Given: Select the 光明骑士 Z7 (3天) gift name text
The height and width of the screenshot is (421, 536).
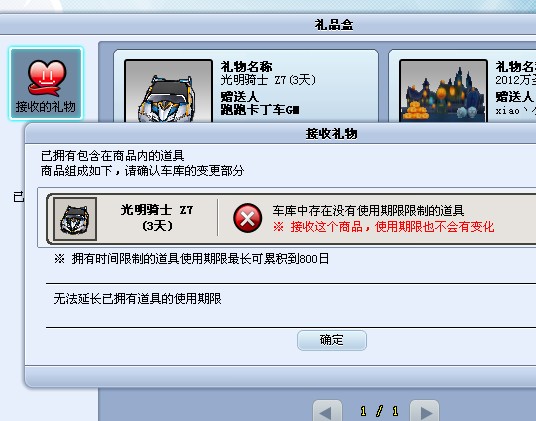Looking at the screenshot, I should click(268, 80).
